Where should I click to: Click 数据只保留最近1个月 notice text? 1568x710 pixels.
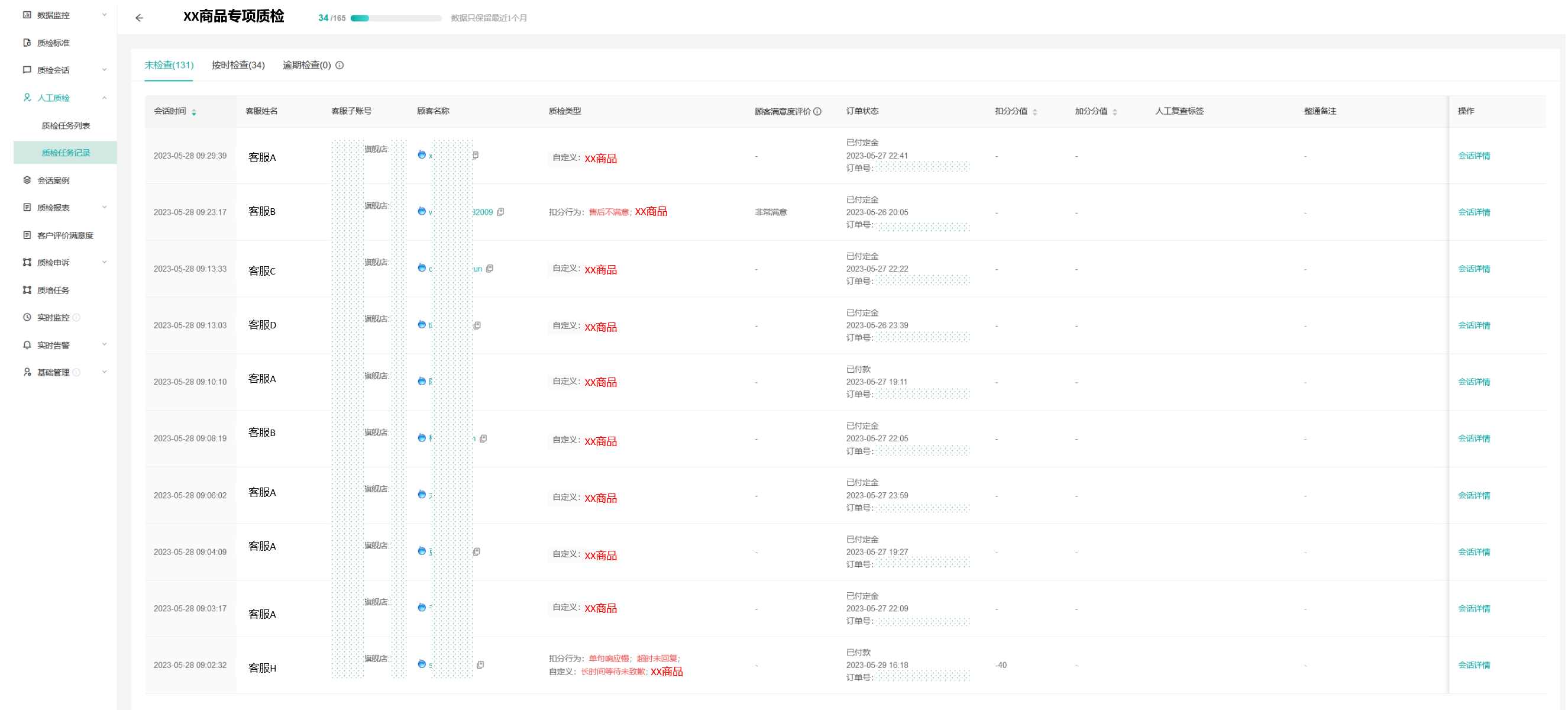(x=489, y=18)
